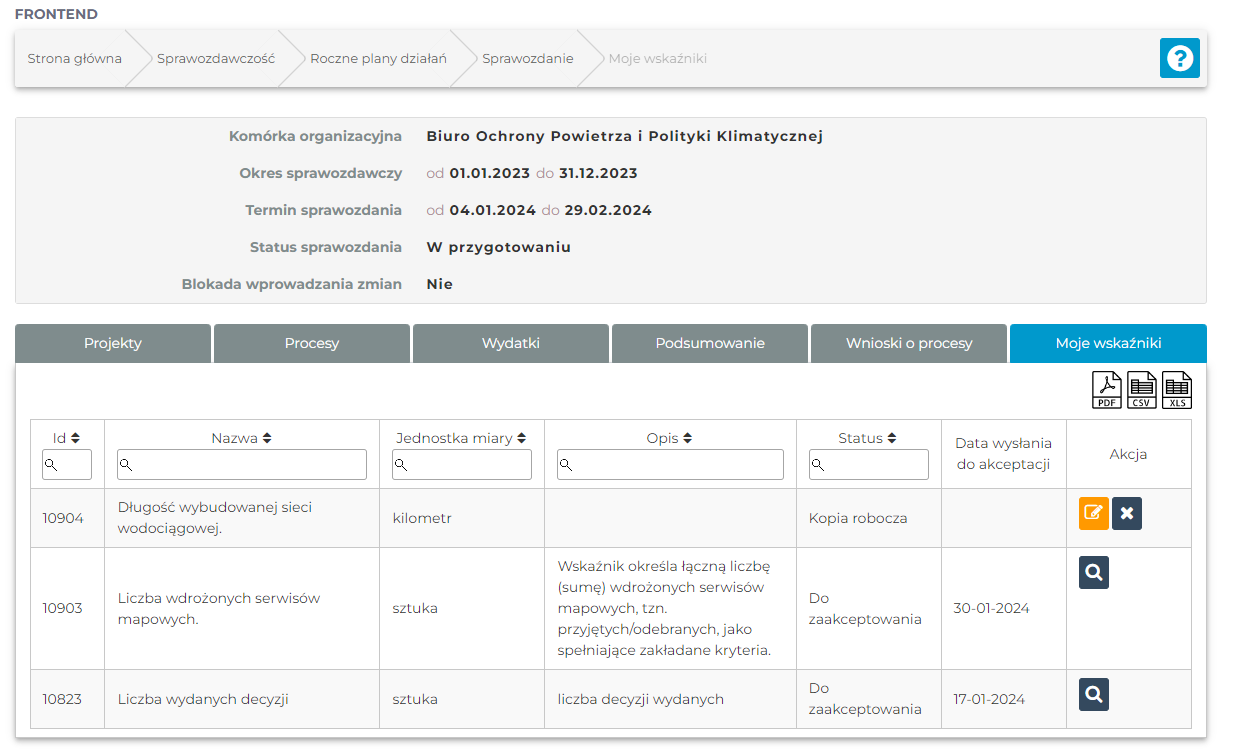Export table as XLS spreadsheet
This screenshot has height=750, width=1236.
tap(1176, 390)
